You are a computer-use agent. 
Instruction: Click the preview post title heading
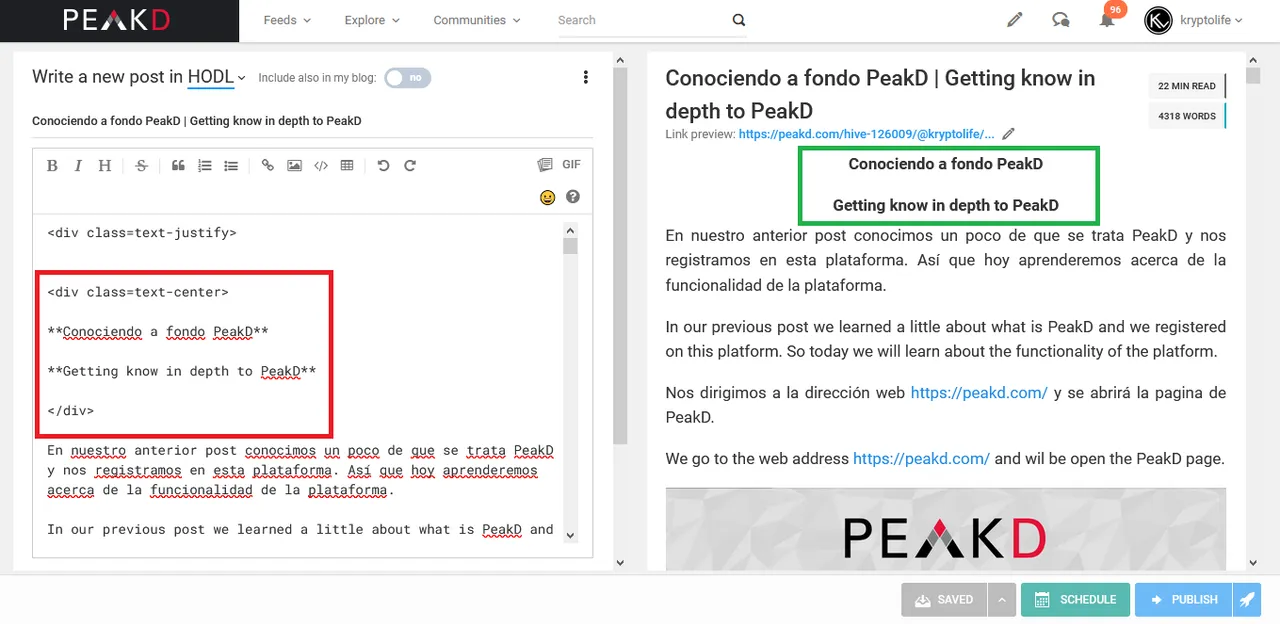(x=880, y=94)
